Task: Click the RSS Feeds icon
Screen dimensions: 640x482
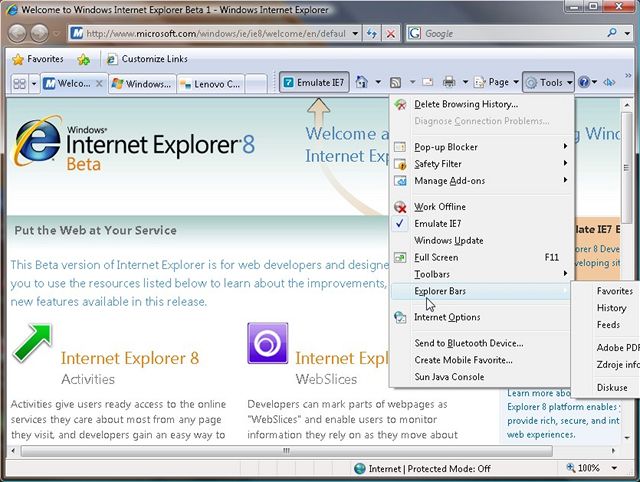Action: click(396, 83)
